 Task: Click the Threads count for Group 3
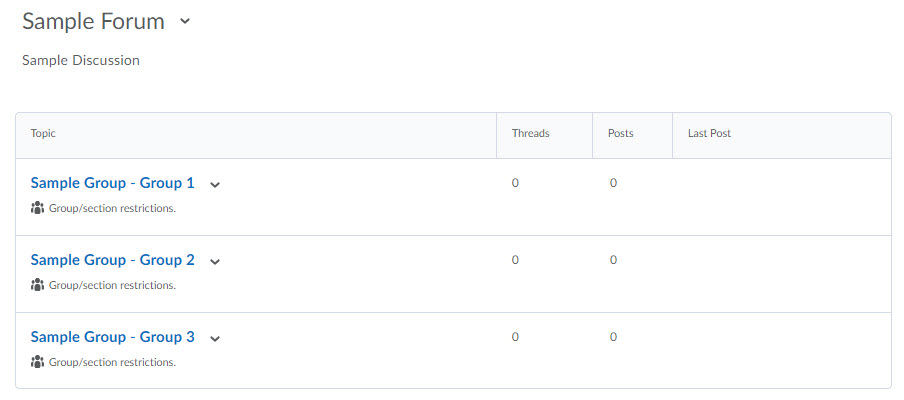515,337
